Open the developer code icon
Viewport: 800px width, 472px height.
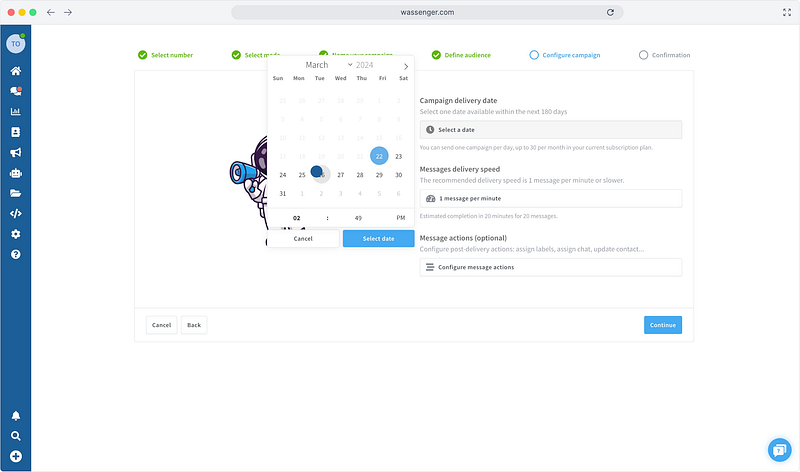[x=15, y=213]
